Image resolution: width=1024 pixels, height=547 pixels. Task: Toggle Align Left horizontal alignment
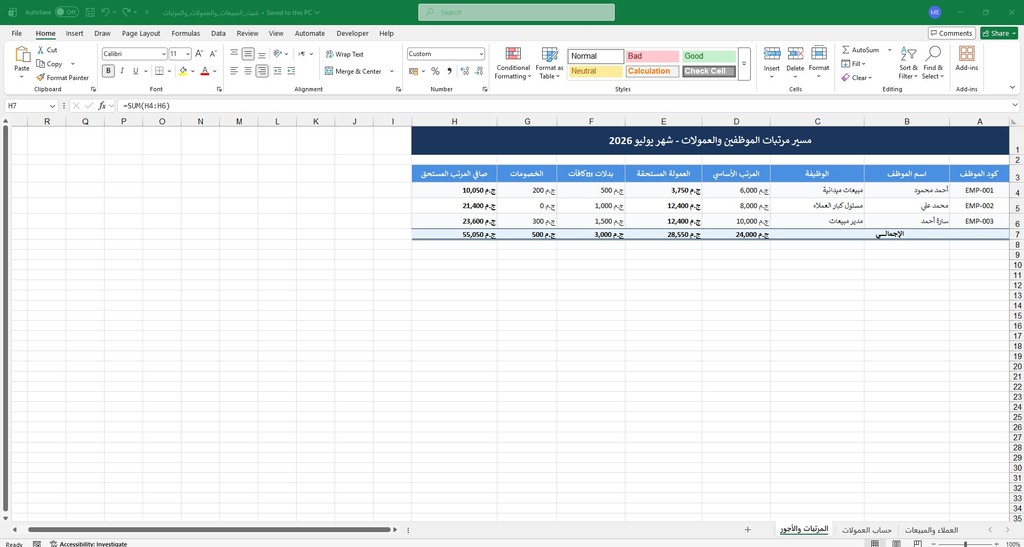[x=234, y=71]
